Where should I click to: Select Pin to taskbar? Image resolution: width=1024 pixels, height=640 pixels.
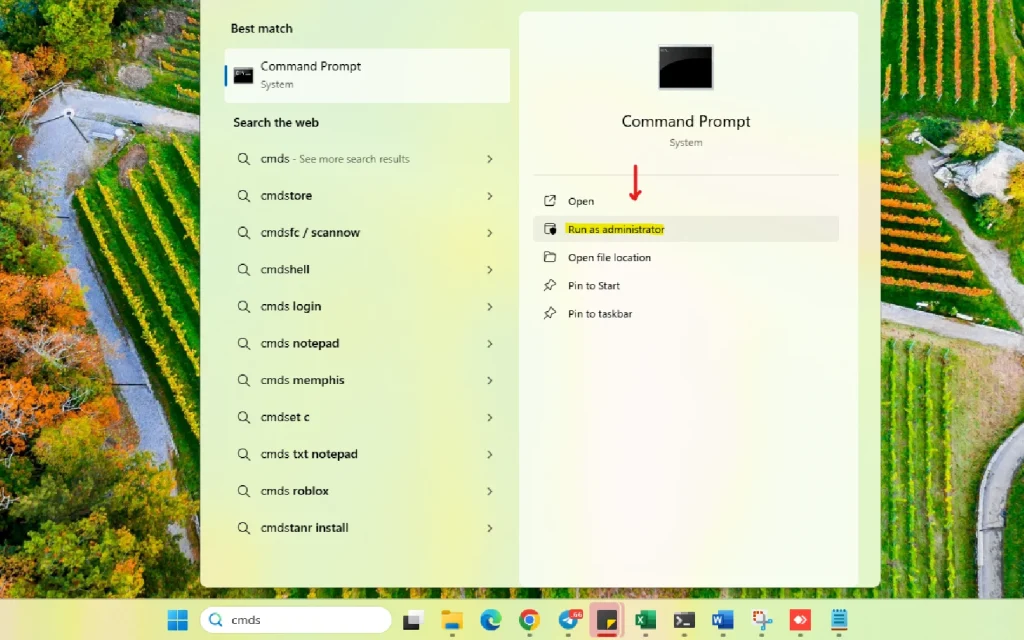(x=686, y=313)
